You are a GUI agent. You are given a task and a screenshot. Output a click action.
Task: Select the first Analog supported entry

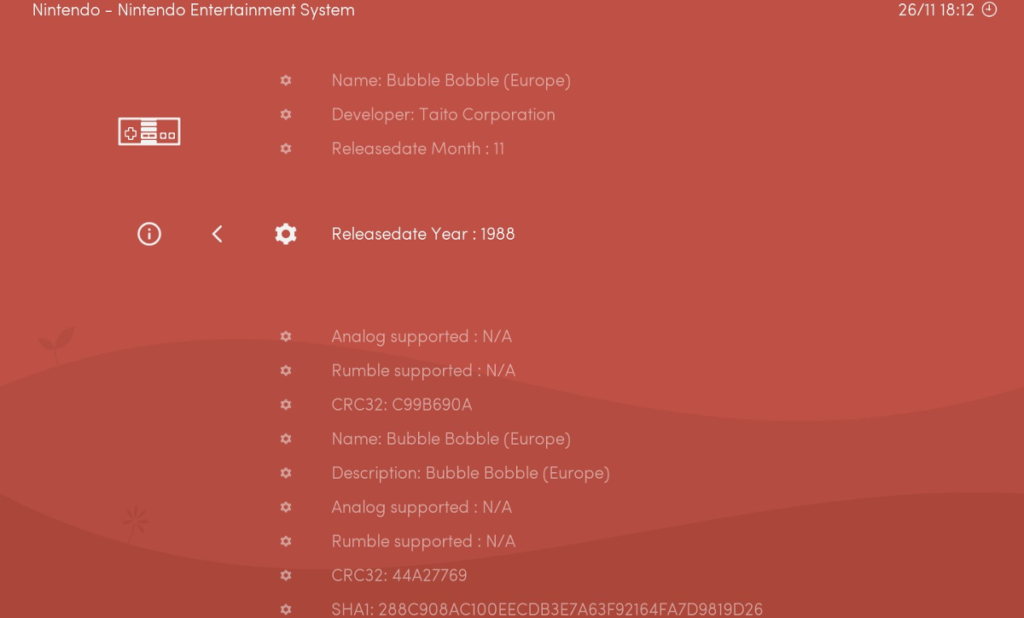[421, 337]
